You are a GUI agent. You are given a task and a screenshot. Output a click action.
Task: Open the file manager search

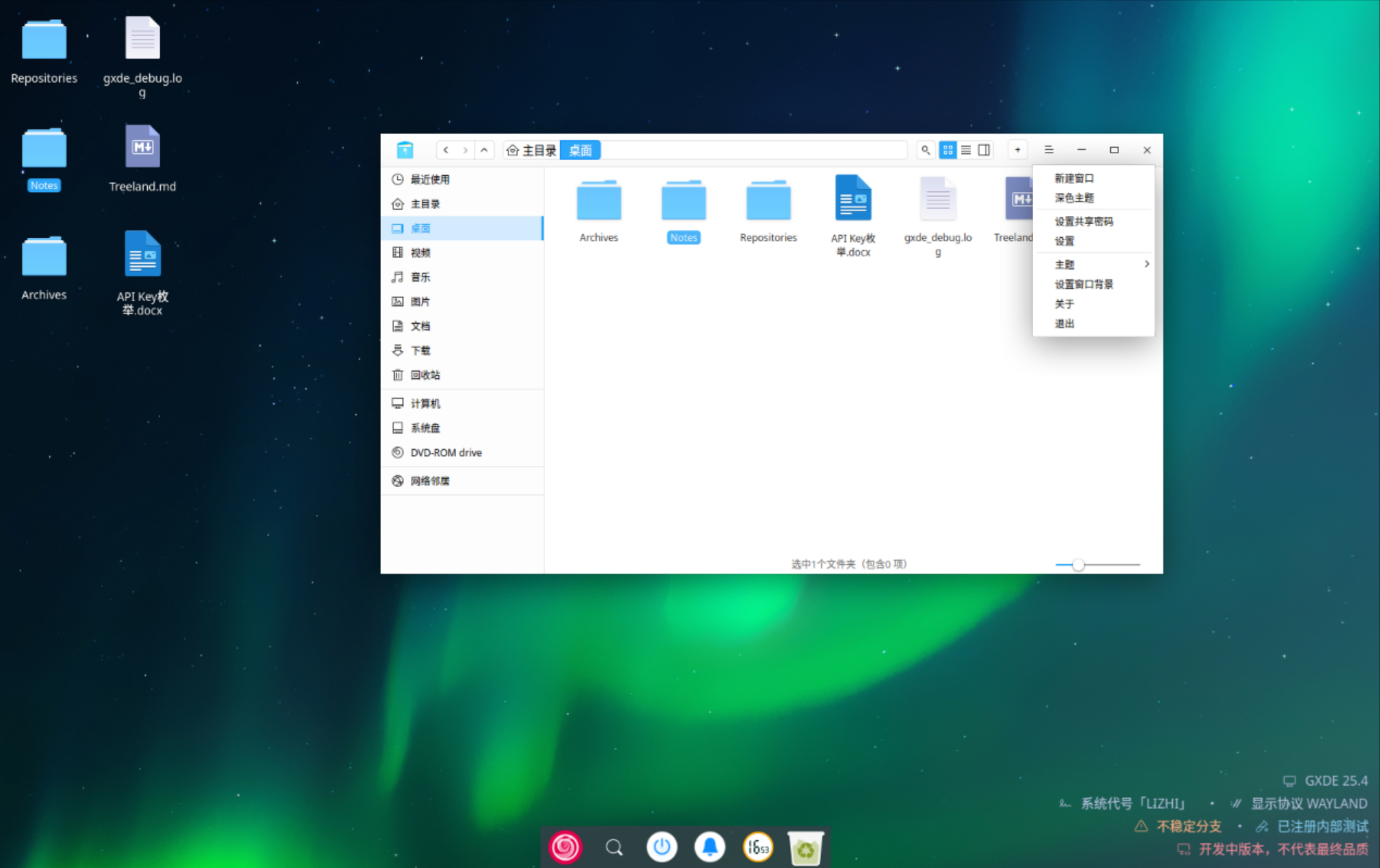point(925,150)
